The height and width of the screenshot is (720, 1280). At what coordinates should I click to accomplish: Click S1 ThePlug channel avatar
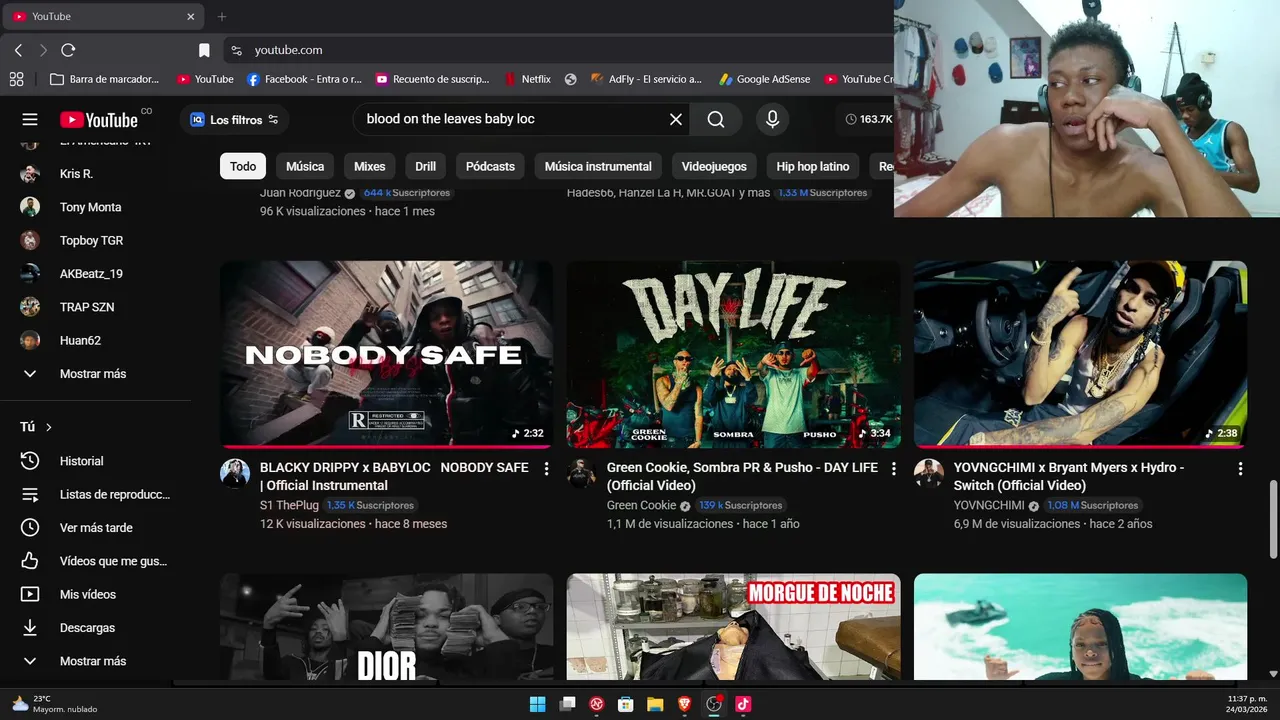point(235,473)
